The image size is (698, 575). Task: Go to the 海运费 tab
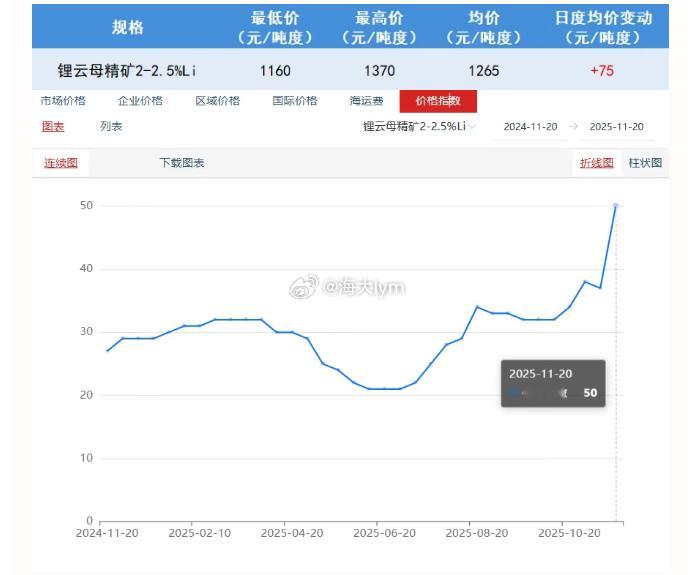tap(366, 101)
